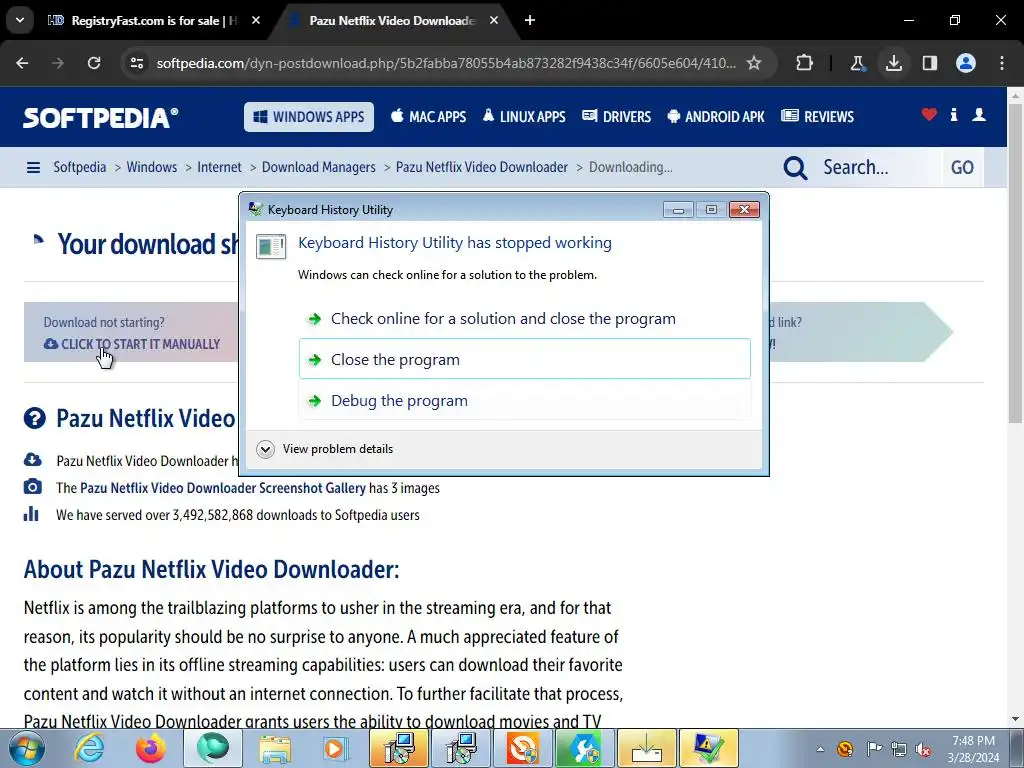Open Android APK section
Screen dimensions: 1024x768
click(x=716, y=117)
